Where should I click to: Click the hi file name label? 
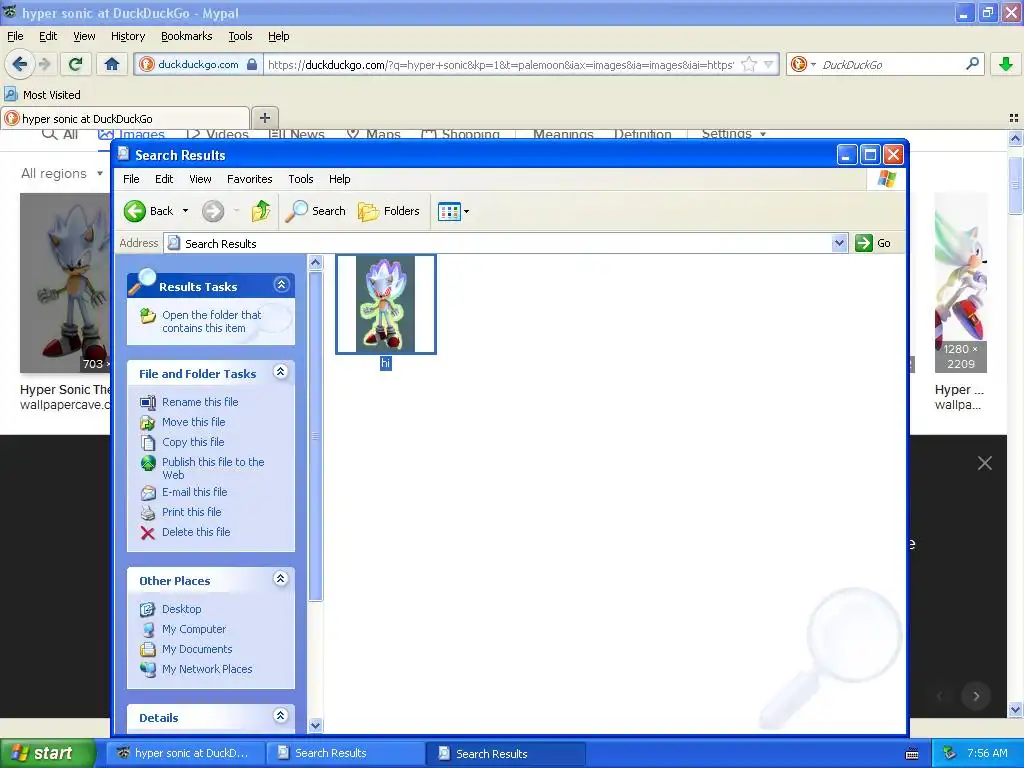385,363
